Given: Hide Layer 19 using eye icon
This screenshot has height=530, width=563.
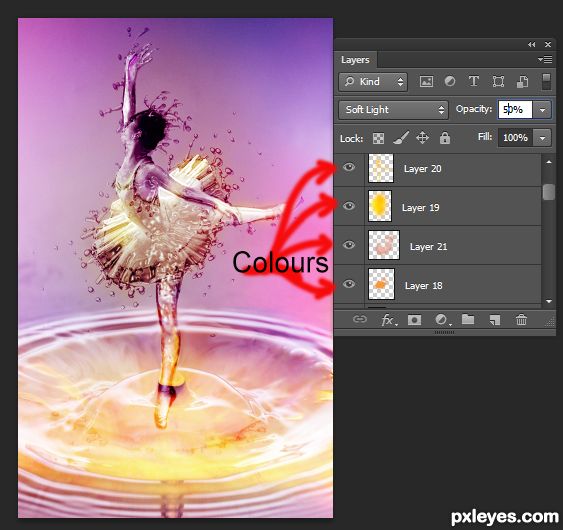Looking at the screenshot, I should pos(349,206).
